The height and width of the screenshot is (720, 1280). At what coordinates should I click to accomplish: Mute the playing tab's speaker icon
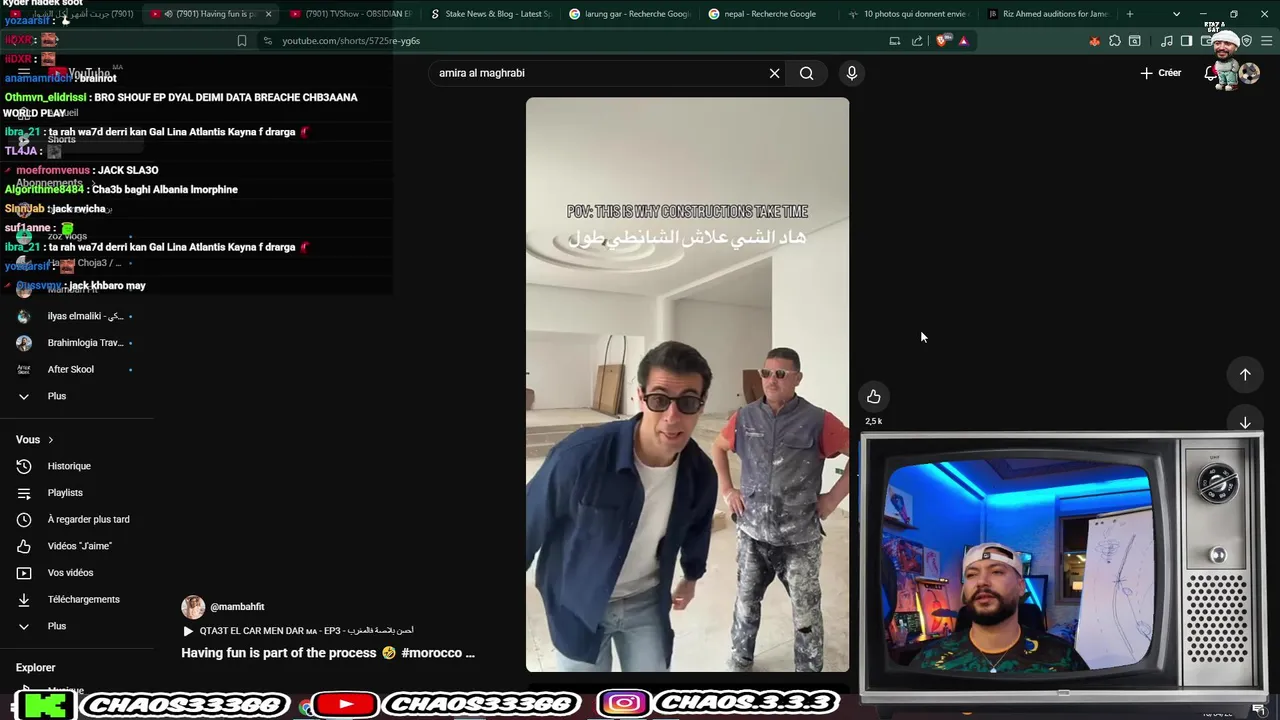coord(168,14)
